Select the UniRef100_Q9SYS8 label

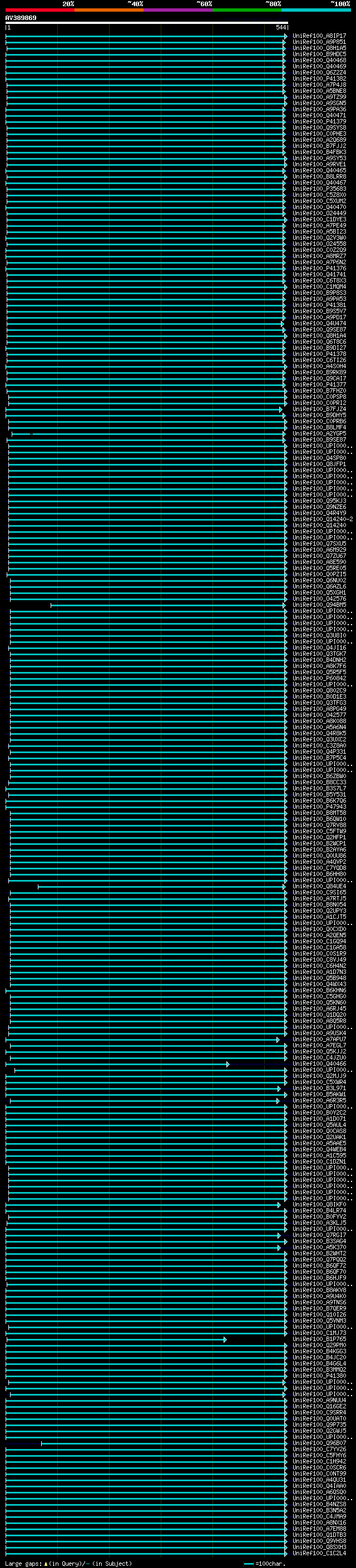pyautogui.click(x=319, y=128)
